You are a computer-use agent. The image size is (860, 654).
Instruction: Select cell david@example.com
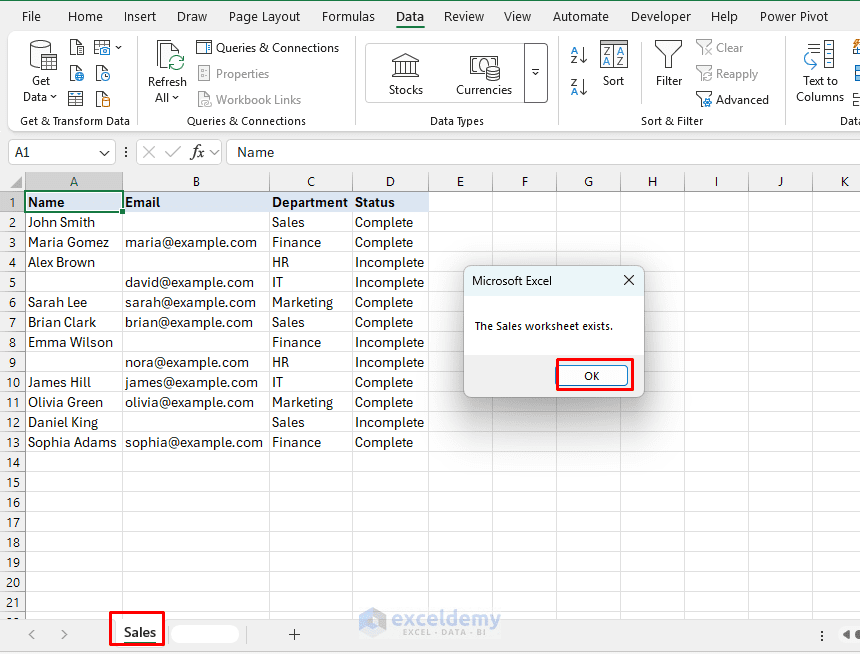(196, 283)
